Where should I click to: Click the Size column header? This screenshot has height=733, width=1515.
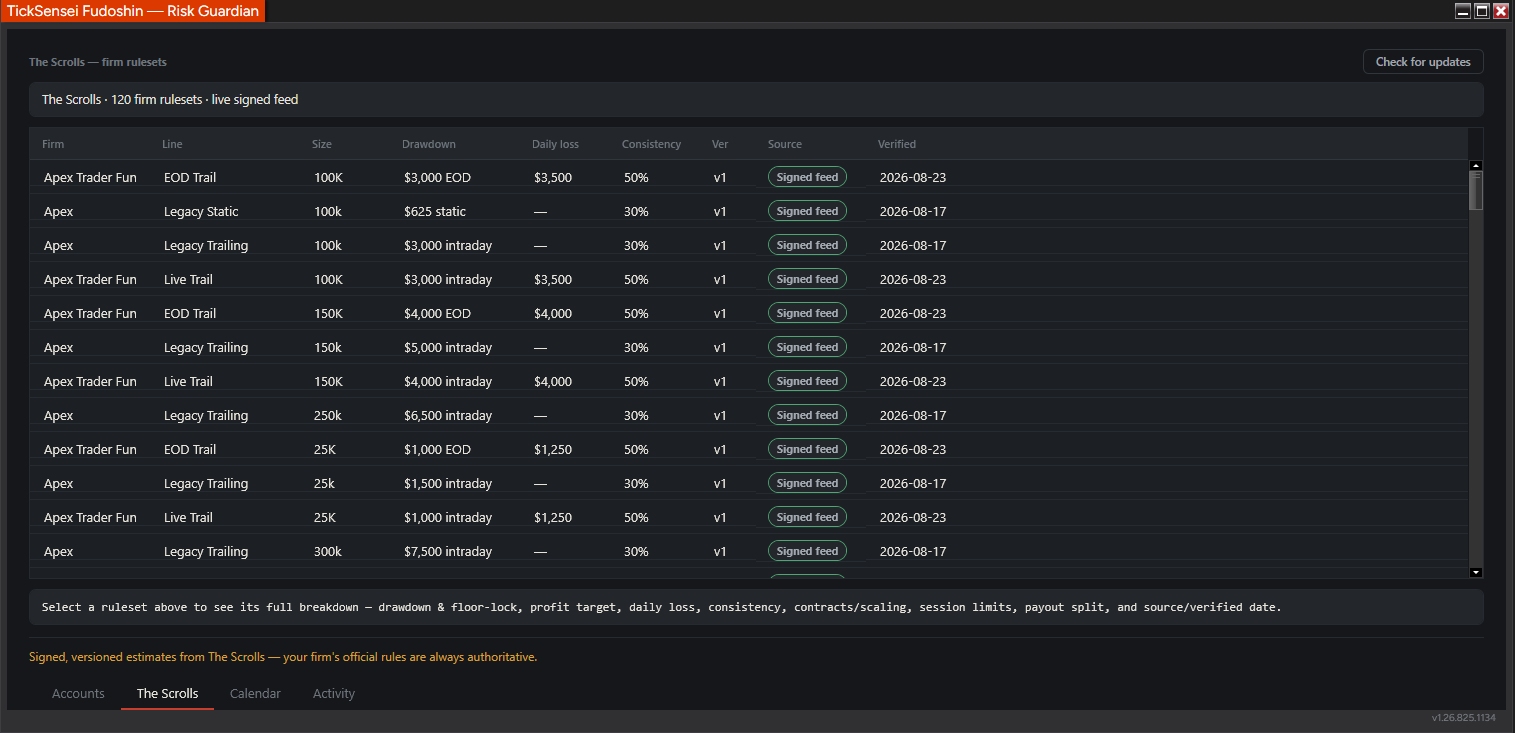(x=322, y=144)
